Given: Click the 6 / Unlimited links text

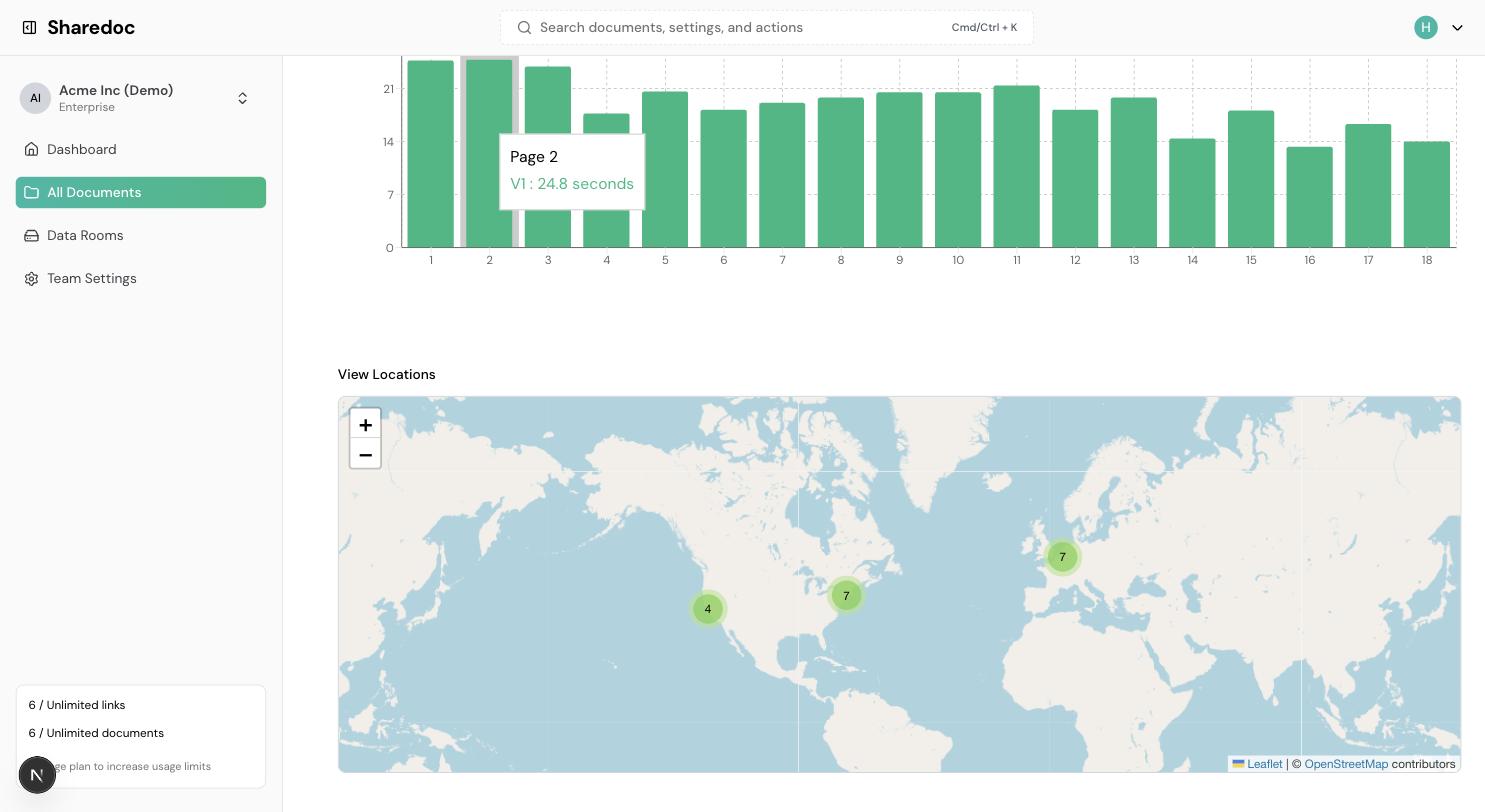Looking at the screenshot, I should point(77,705).
